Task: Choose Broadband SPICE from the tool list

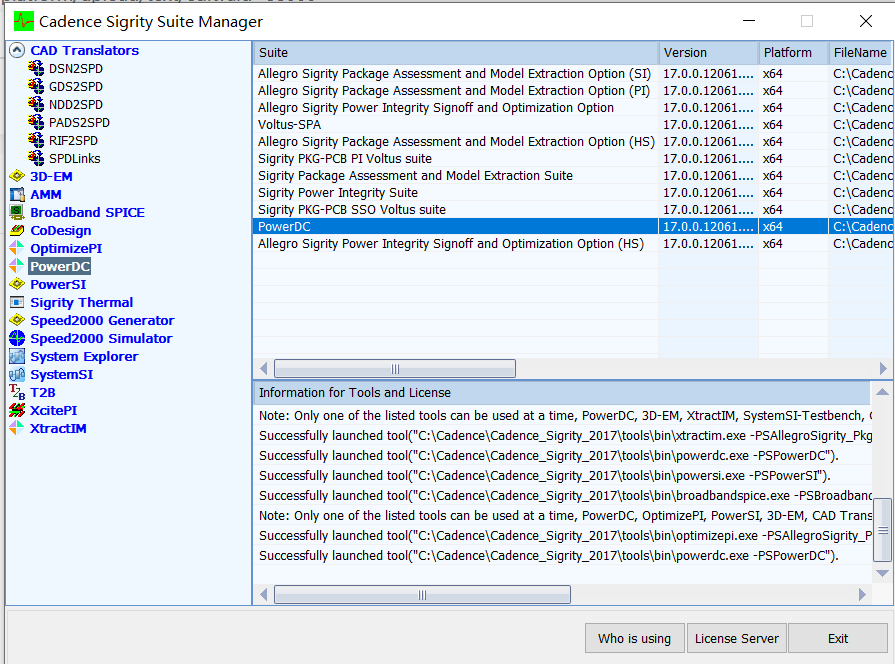Action: pos(87,212)
